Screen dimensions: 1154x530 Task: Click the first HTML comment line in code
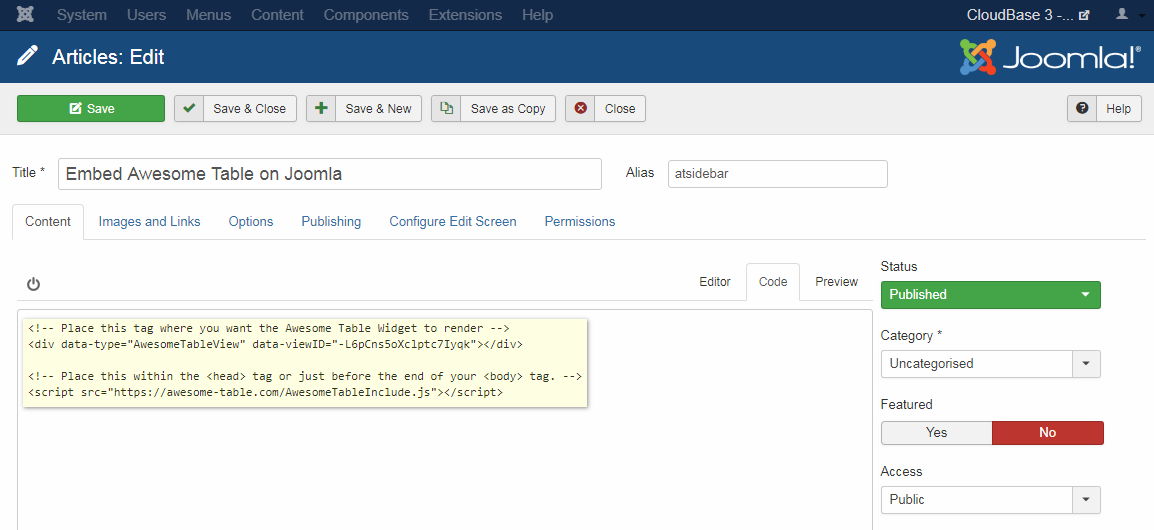(269, 328)
